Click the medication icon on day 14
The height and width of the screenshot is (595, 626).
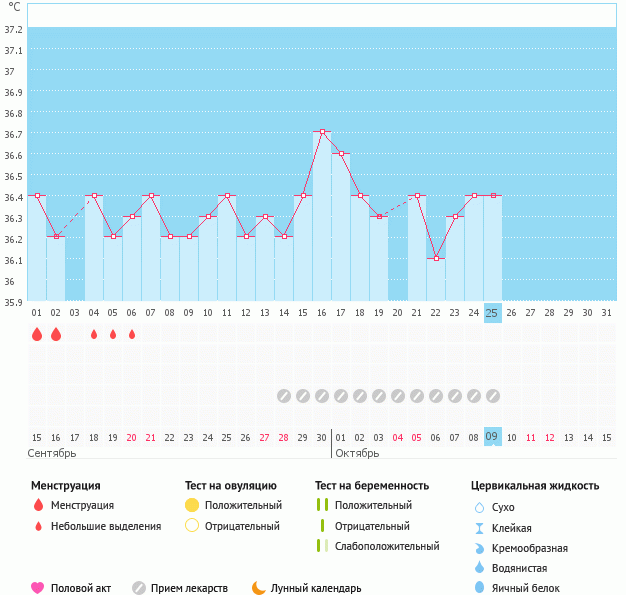tap(284, 396)
